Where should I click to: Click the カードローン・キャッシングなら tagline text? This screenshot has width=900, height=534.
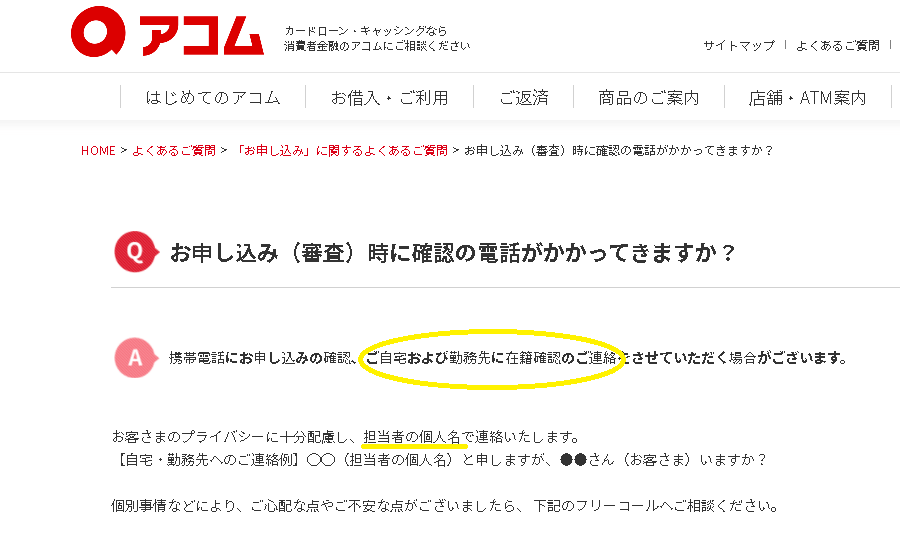click(x=366, y=31)
